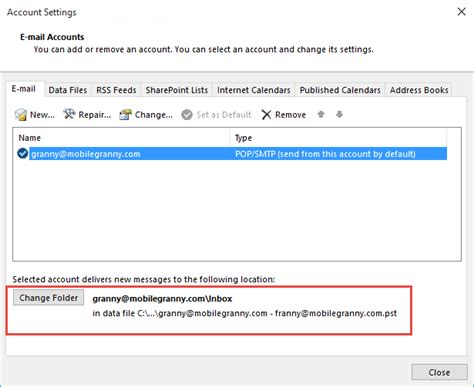Click the POP/SMTP account type cell
The height and width of the screenshot is (387, 474).
pos(325,154)
